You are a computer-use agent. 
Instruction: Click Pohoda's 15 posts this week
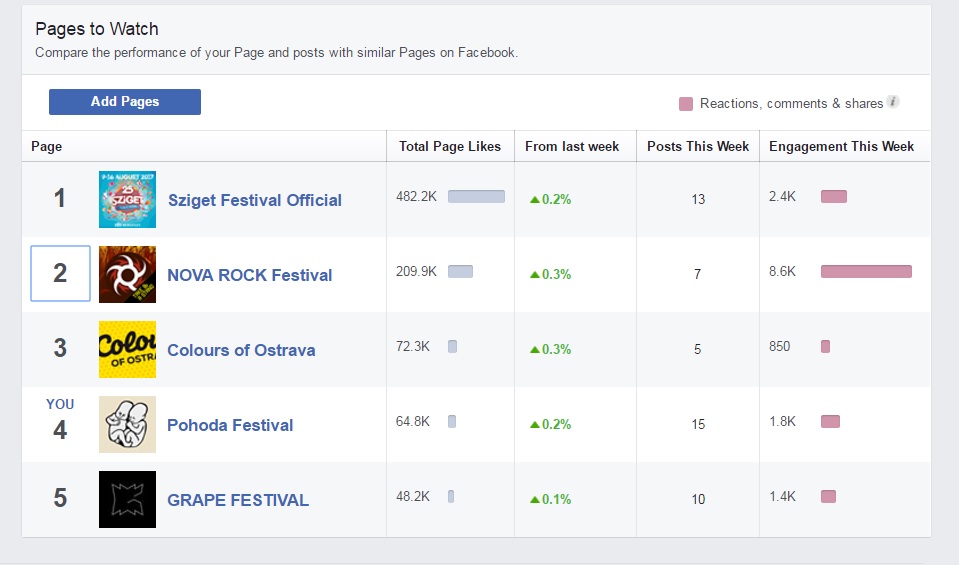(698, 424)
